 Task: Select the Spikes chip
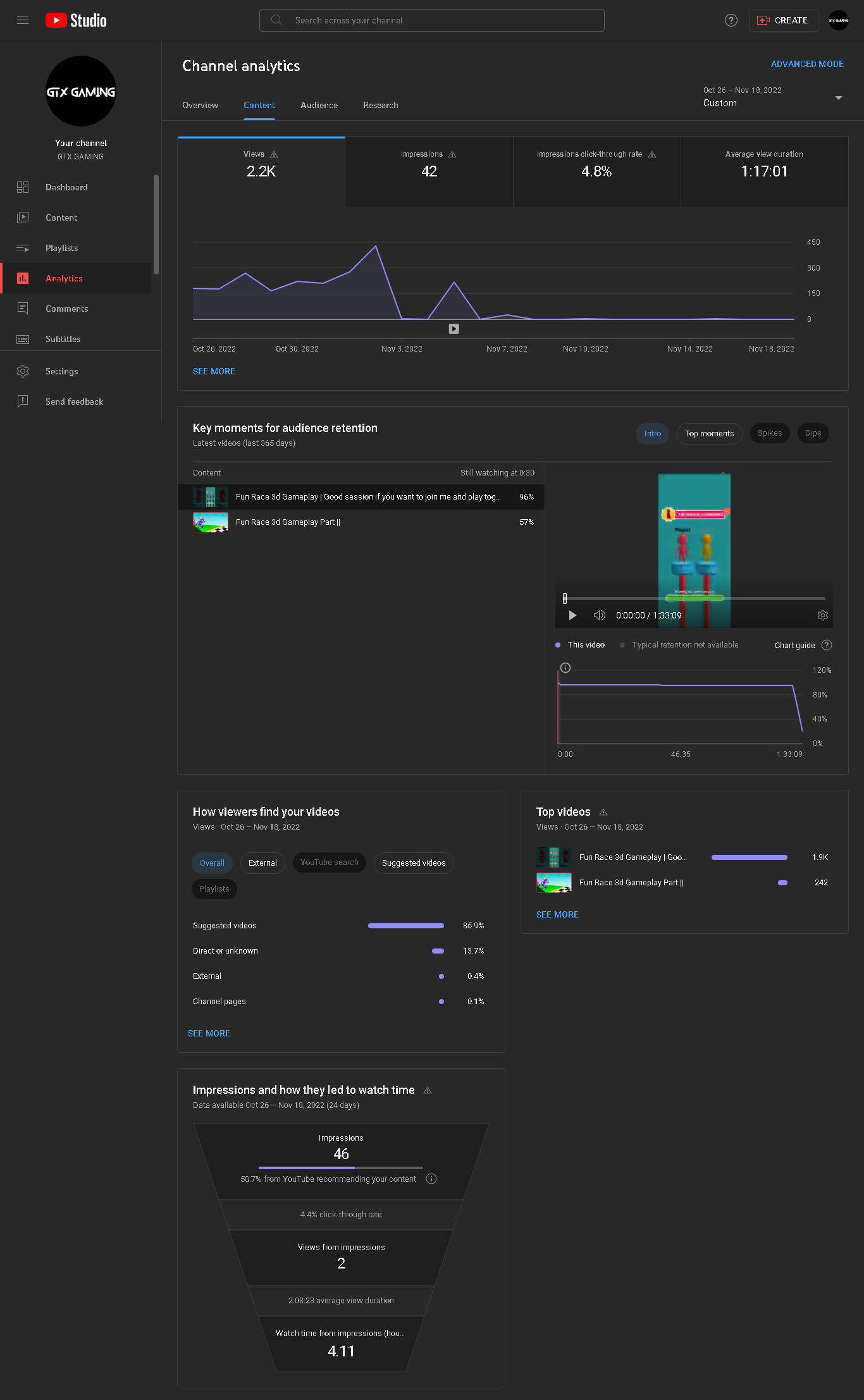[x=770, y=433]
